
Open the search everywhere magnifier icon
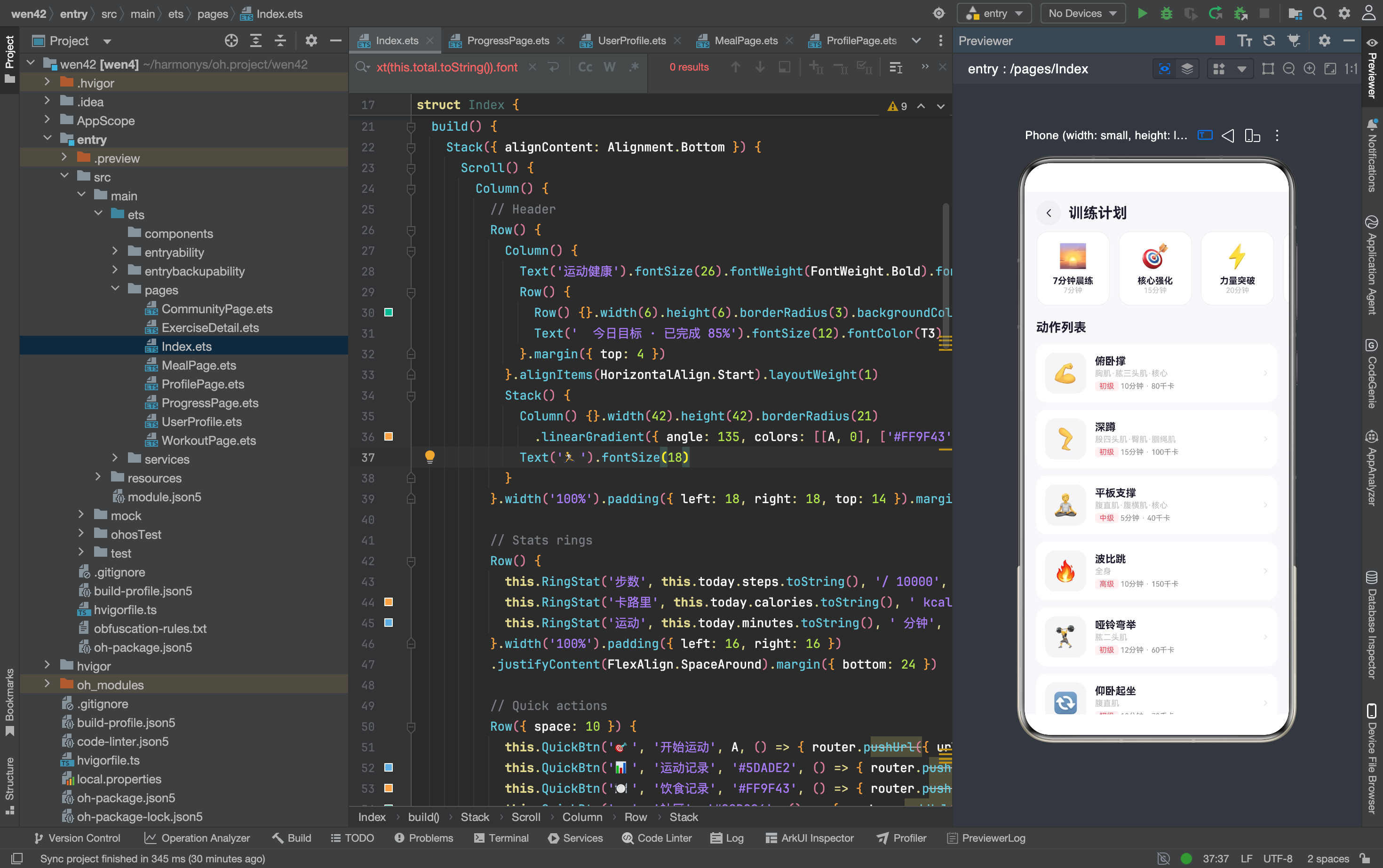(x=1320, y=13)
